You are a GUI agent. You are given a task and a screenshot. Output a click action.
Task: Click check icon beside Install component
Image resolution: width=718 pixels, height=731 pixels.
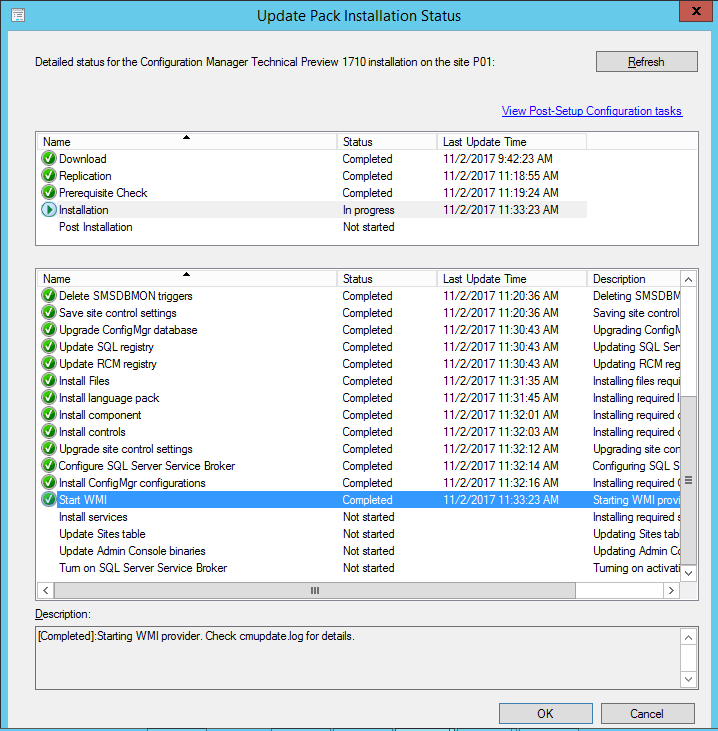click(48, 415)
